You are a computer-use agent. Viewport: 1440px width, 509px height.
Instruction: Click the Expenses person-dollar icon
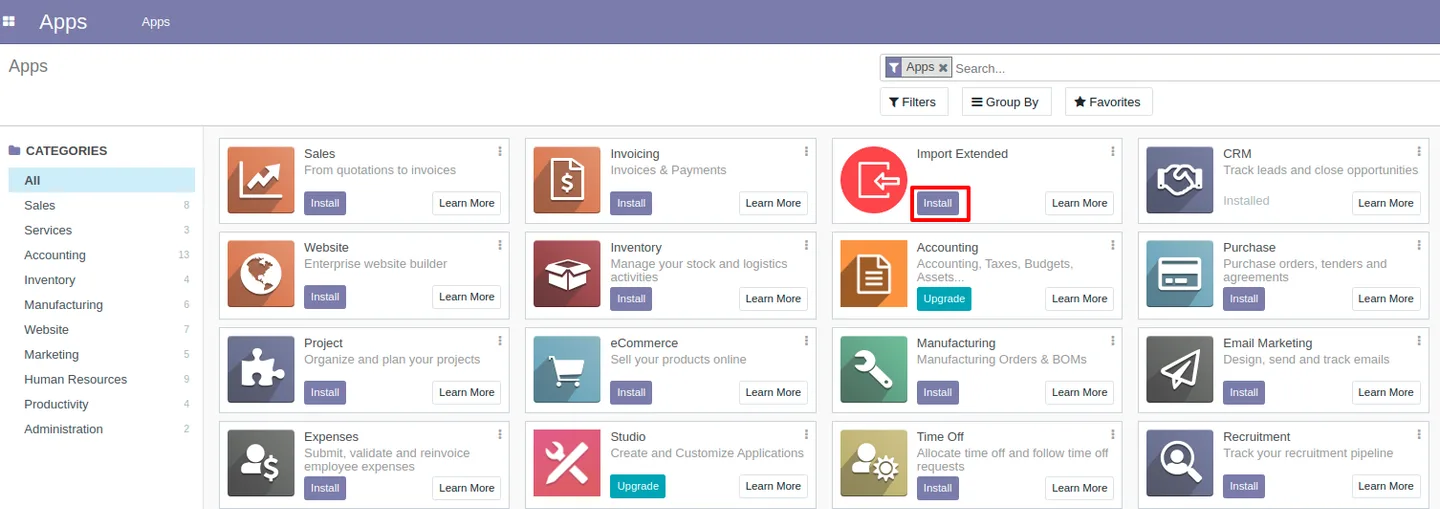tap(261, 463)
